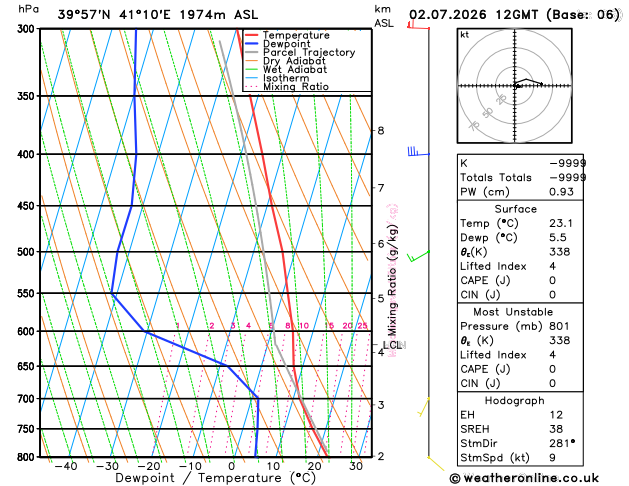This screenshot has width=629, height=486.
Task: Click the mixing ratio label 10
Action: click(x=304, y=326)
